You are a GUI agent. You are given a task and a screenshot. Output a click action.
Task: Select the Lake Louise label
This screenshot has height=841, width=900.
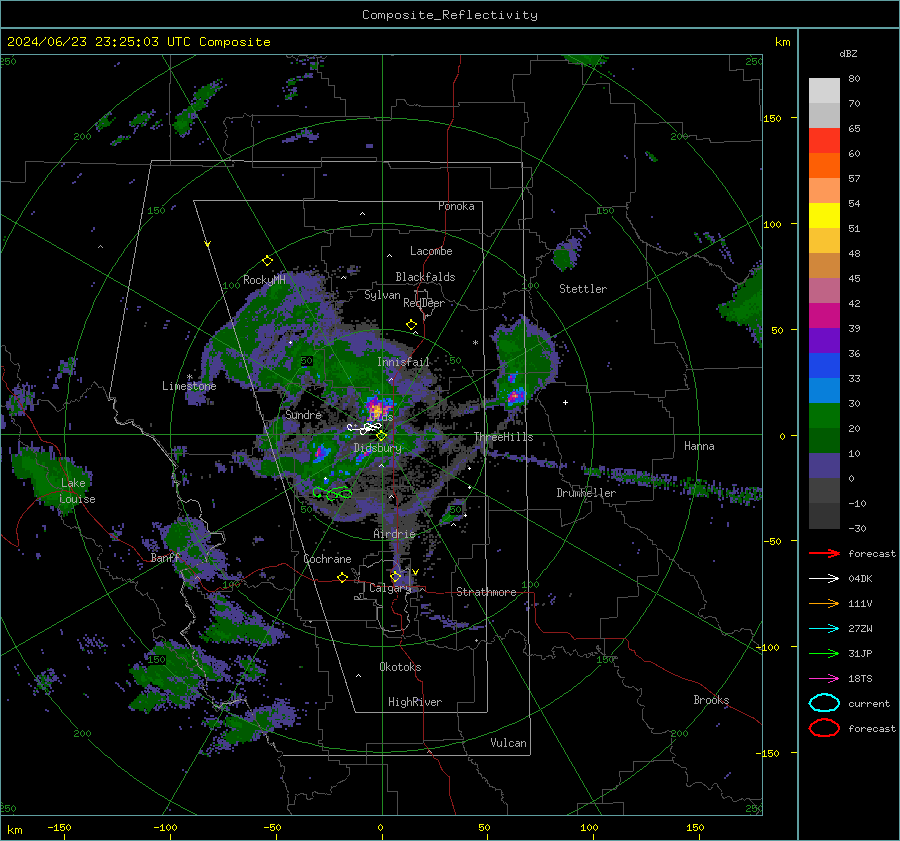click(77, 491)
